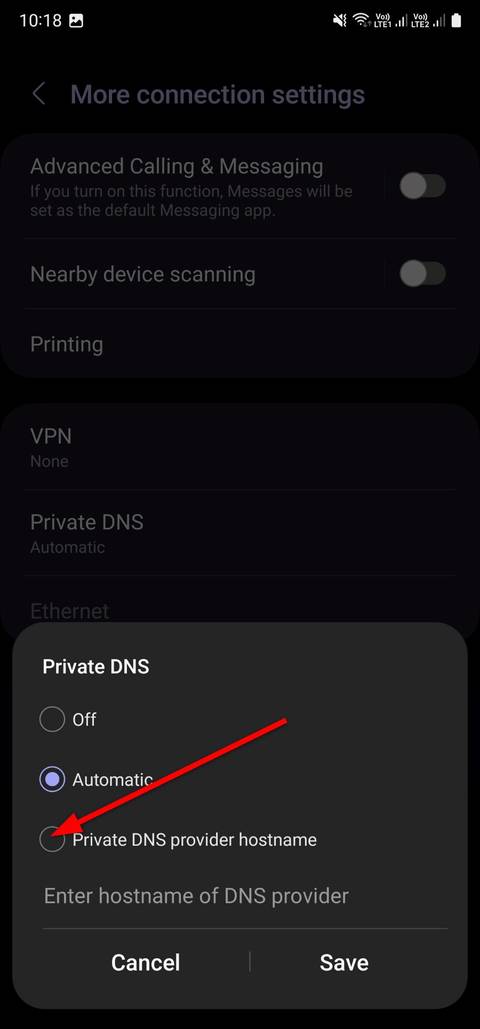
Task: Tap the battery icon in status bar
Action: click(456, 21)
